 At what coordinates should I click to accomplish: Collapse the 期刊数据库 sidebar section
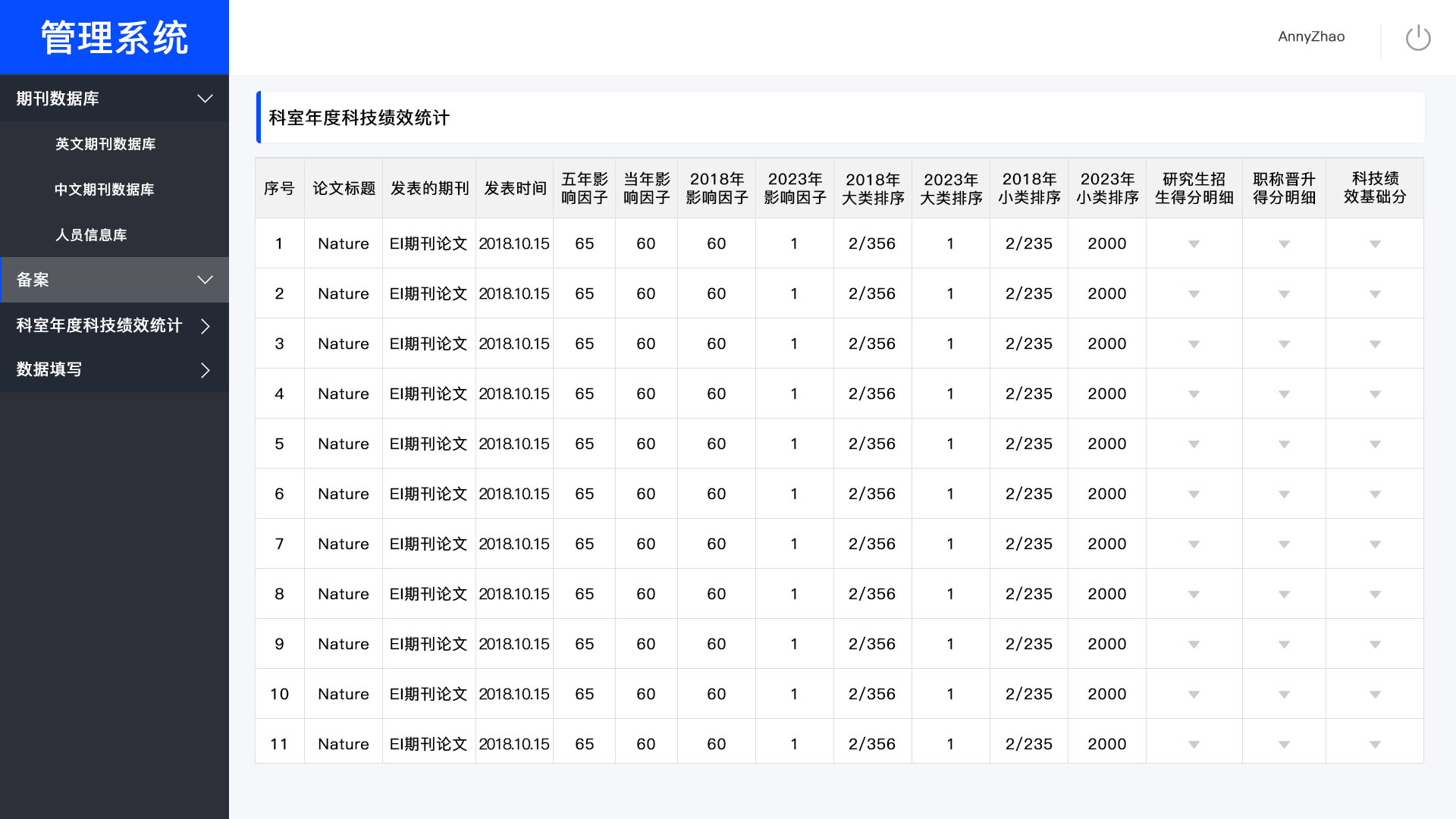(x=205, y=99)
